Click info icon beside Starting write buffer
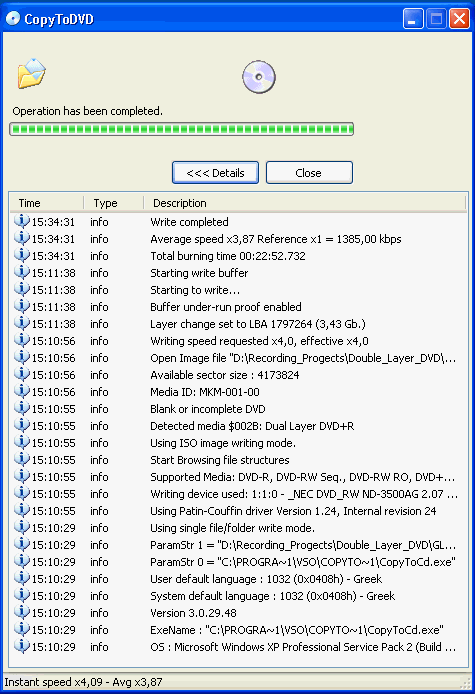475x694 pixels. (x=21, y=272)
